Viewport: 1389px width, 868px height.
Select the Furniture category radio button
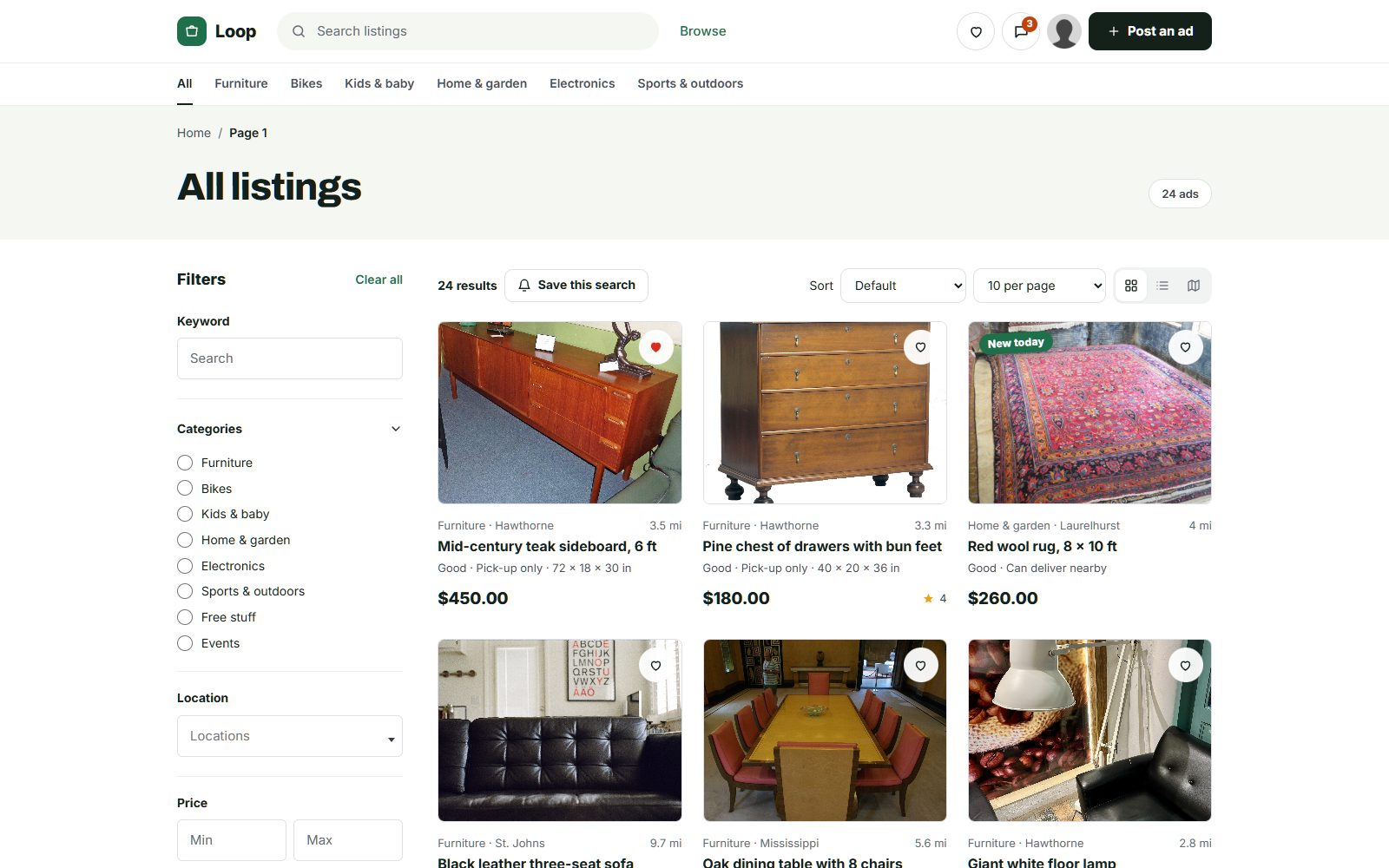[185, 463]
